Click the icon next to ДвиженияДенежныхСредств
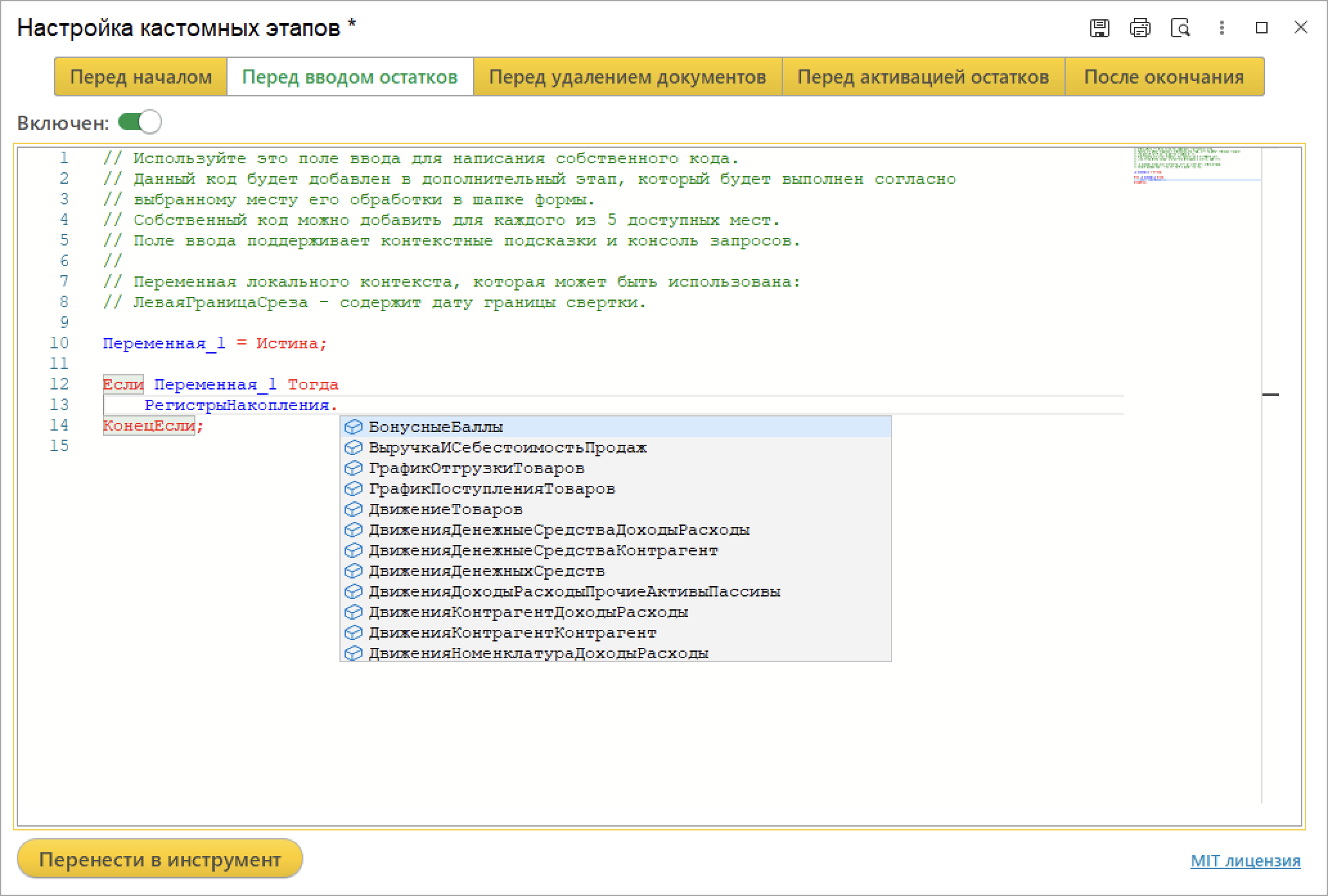The width and height of the screenshot is (1328, 896). tap(354, 571)
